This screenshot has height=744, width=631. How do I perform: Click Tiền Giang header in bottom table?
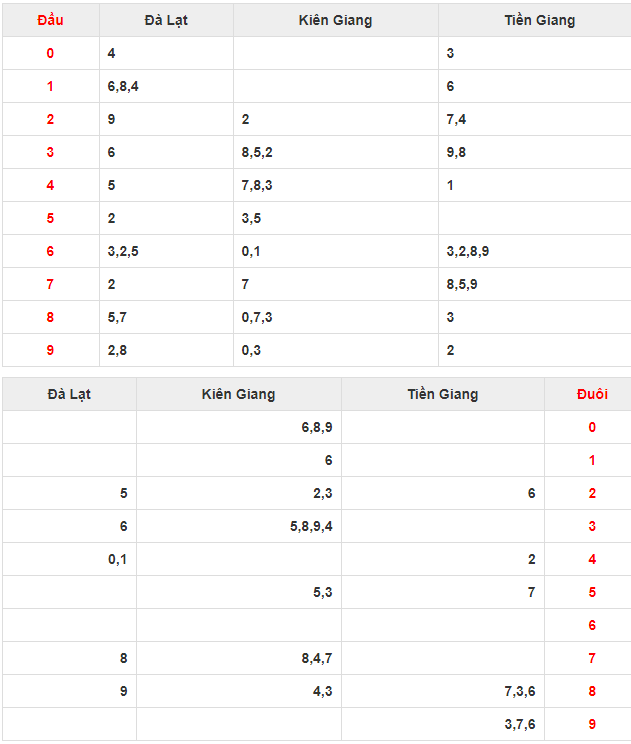(x=442, y=394)
